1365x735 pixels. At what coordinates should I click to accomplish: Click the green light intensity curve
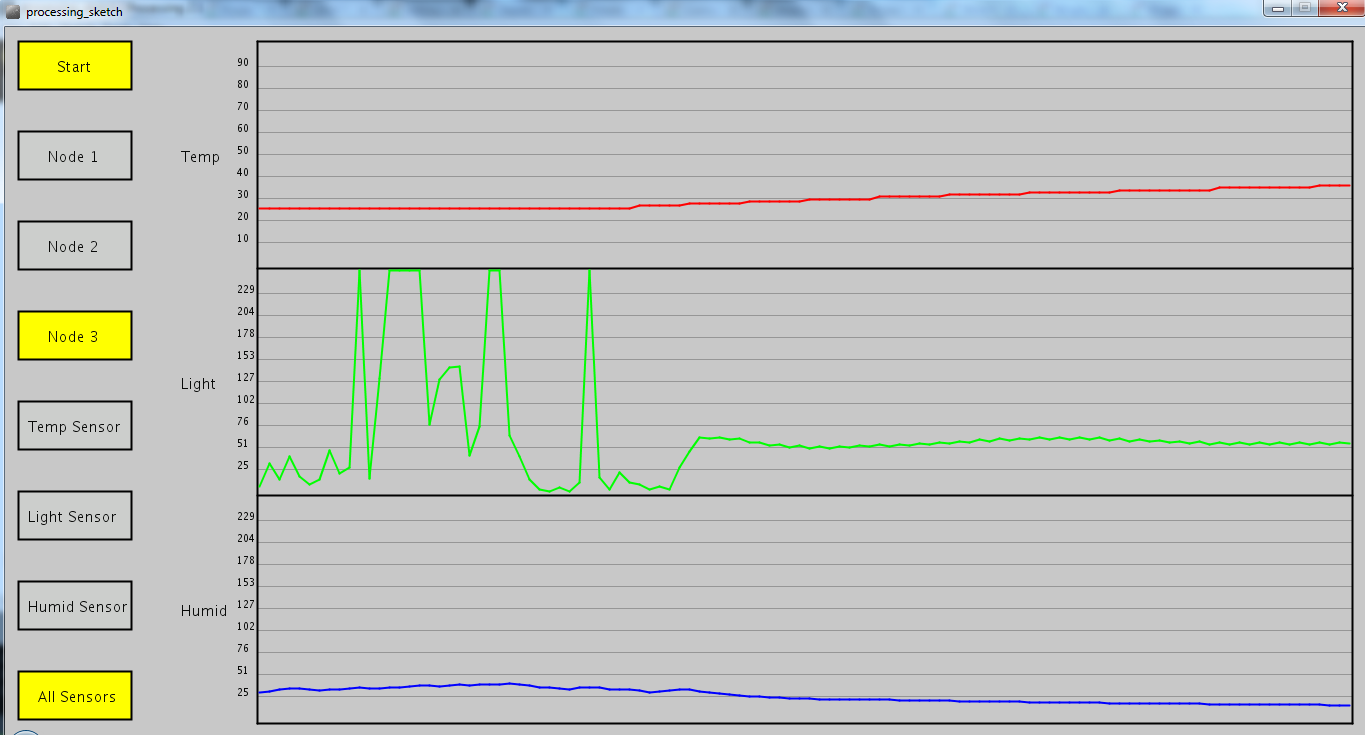point(1000,438)
